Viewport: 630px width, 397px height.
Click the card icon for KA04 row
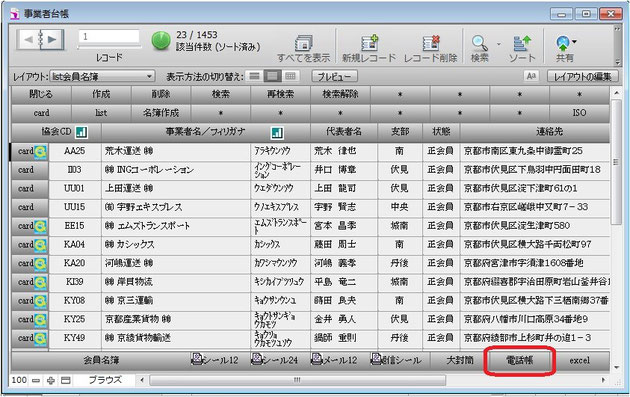tap(40, 245)
